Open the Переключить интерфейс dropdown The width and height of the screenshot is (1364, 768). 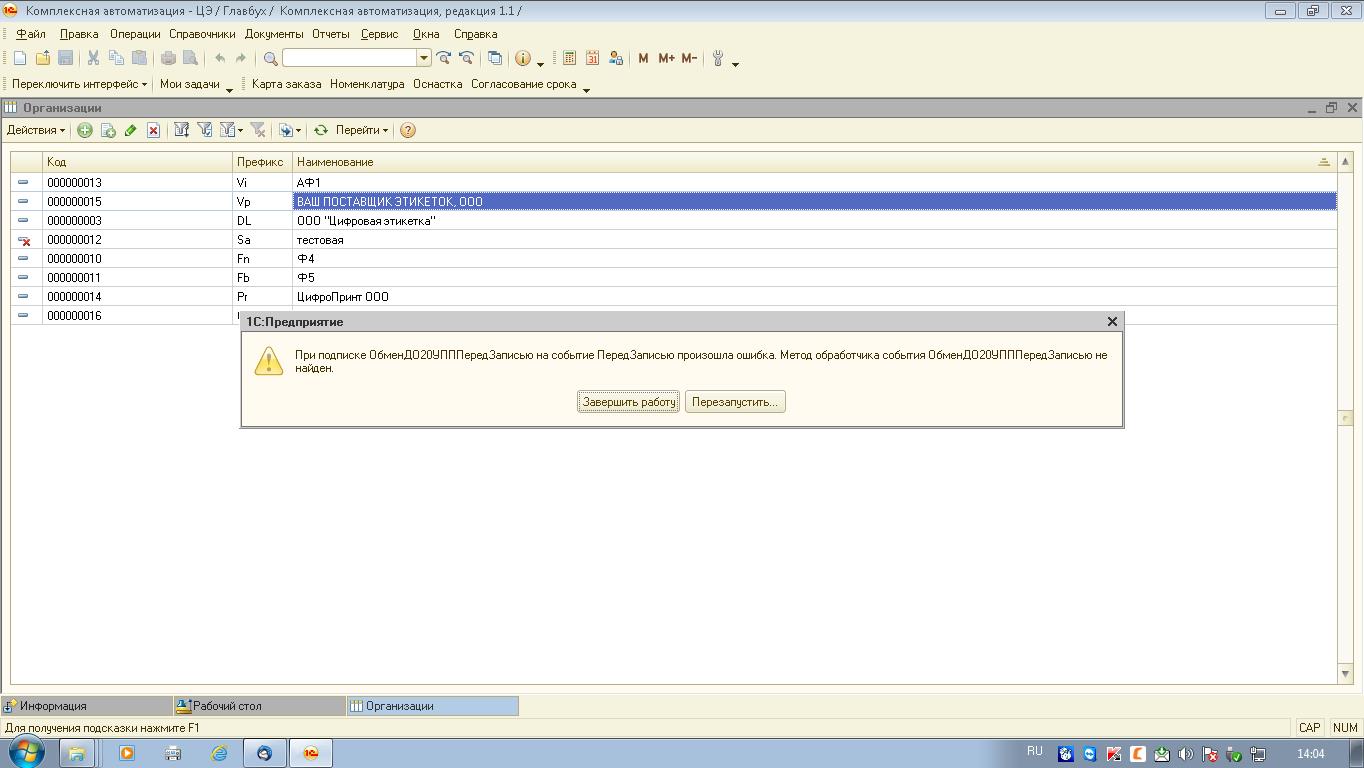tap(79, 84)
